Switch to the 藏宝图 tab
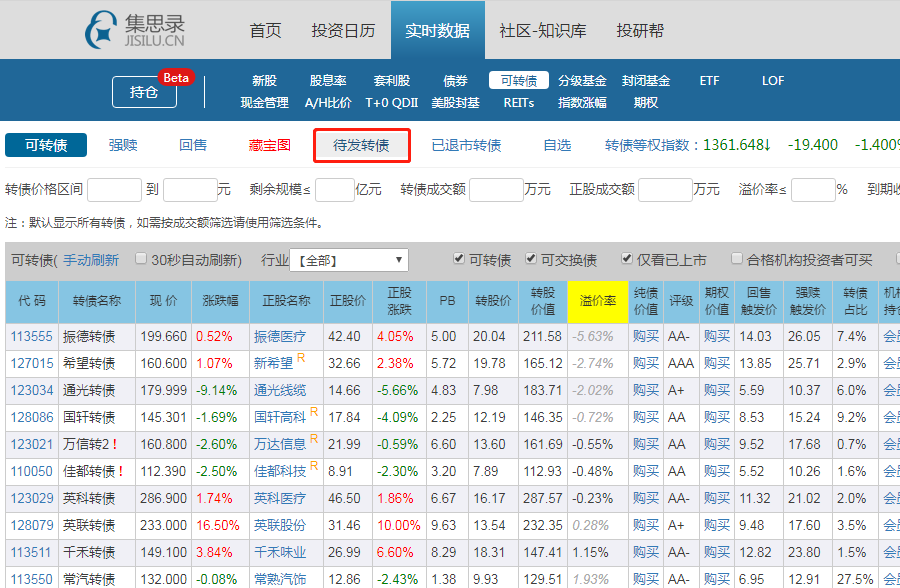This screenshot has height=588, width=900. (270, 145)
